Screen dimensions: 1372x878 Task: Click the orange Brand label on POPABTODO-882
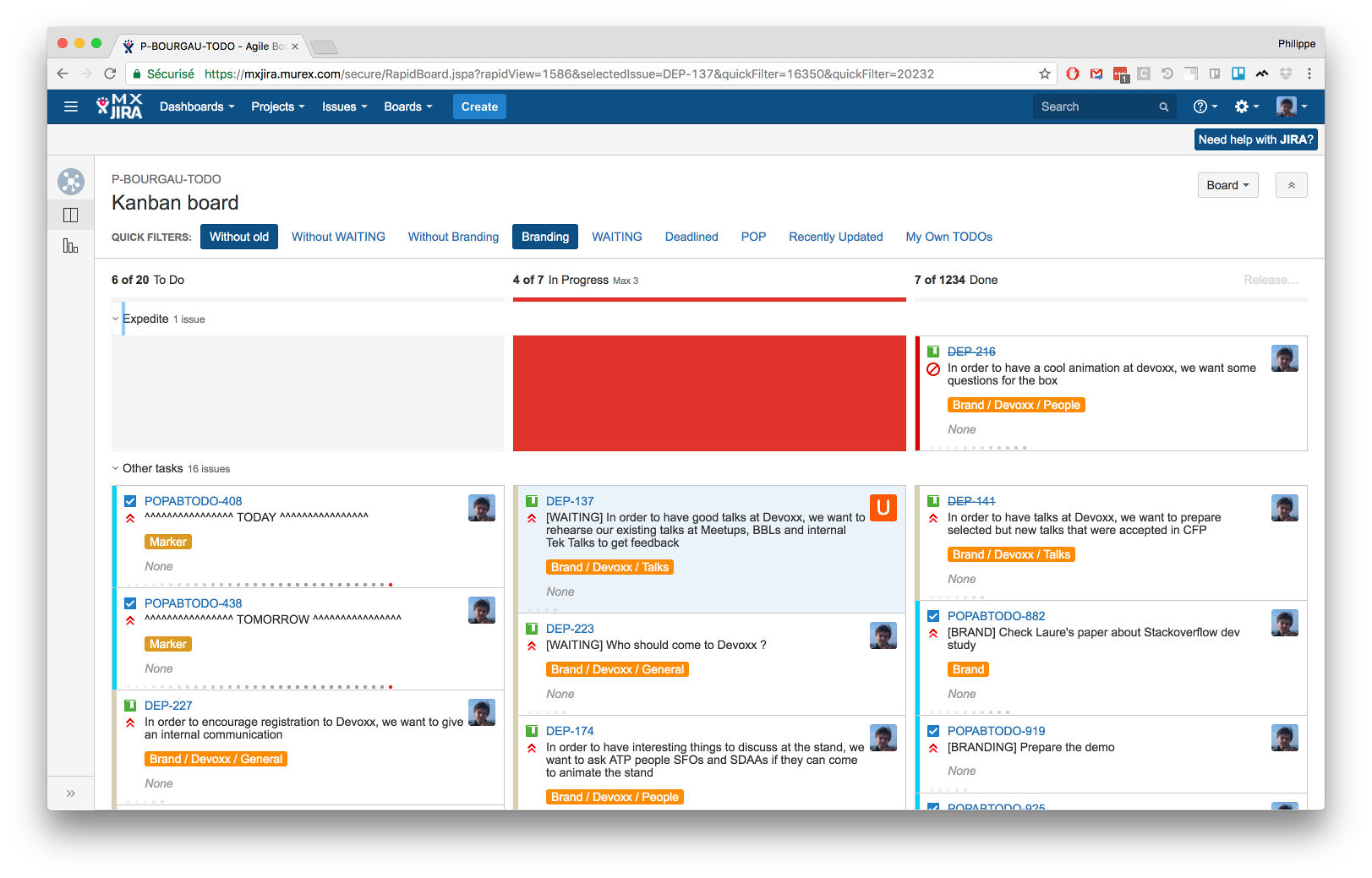[968, 669]
